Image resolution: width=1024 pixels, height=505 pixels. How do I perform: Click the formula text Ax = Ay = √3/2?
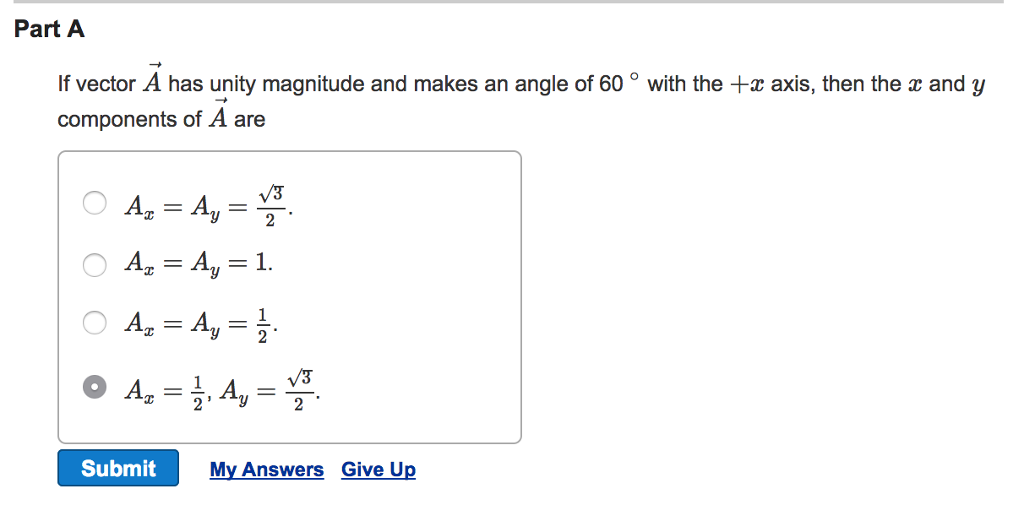(x=209, y=205)
